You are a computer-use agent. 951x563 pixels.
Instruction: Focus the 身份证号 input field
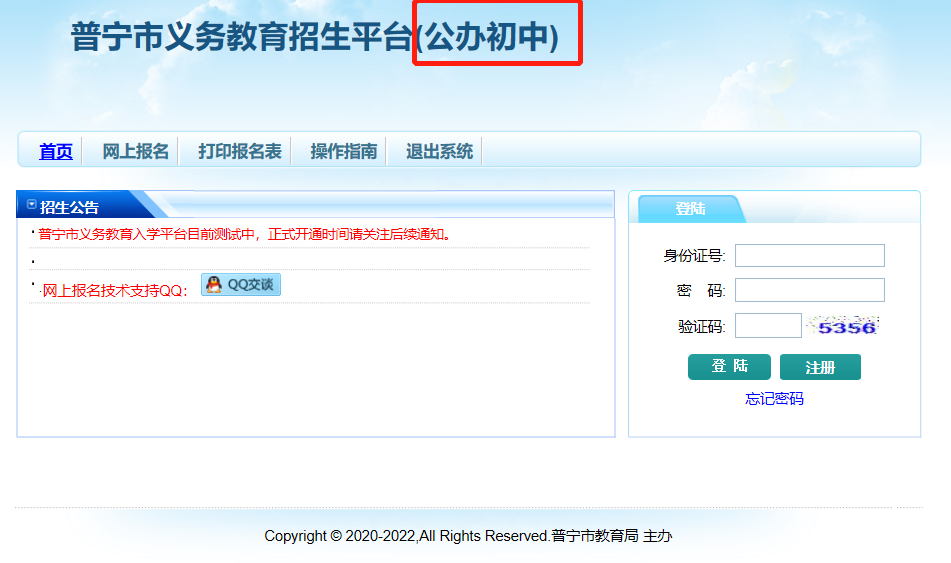tap(810, 255)
